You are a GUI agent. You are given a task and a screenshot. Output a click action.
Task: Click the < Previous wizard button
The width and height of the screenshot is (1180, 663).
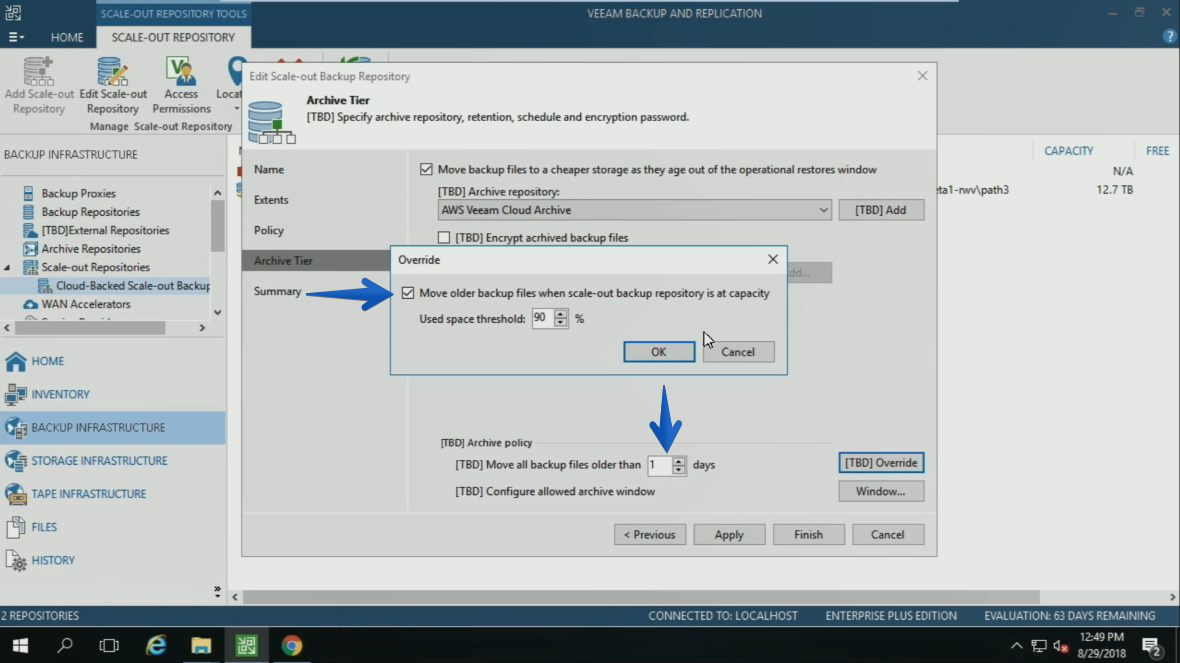649,534
